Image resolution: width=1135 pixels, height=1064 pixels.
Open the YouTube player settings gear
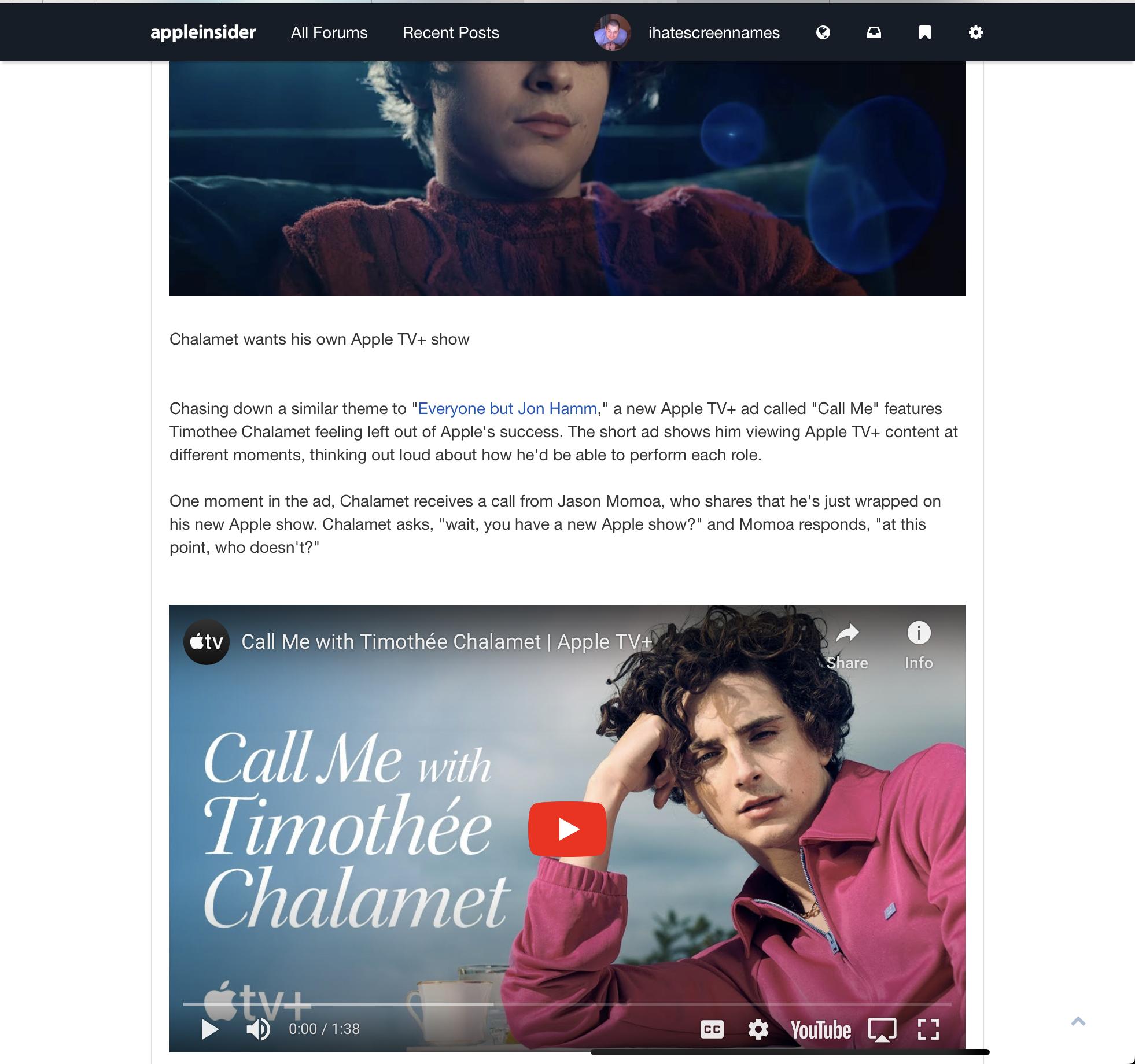758,1029
